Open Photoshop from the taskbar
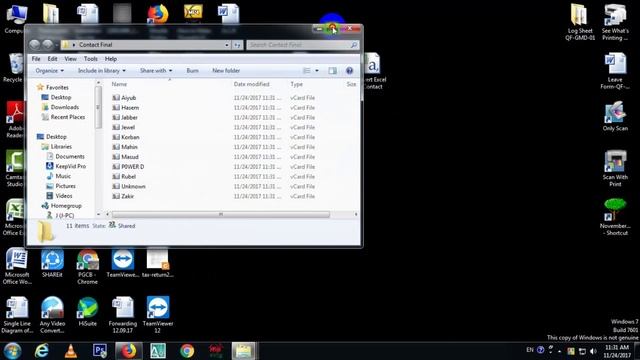Screen dimensions: 640x360 [x=100, y=351]
